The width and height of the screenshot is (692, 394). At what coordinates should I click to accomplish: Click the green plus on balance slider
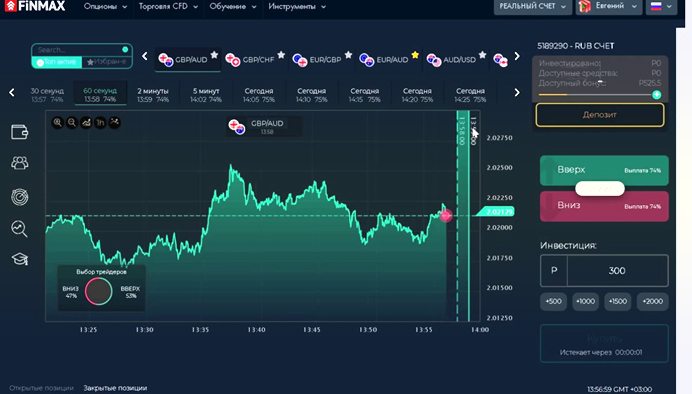pos(657,94)
